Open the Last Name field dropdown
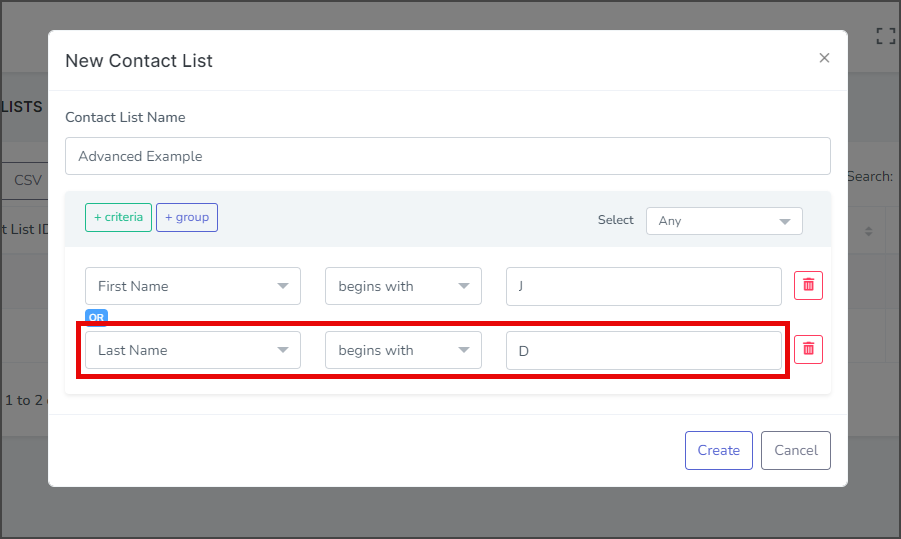The height and width of the screenshot is (539, 901). tap(192, 350)
